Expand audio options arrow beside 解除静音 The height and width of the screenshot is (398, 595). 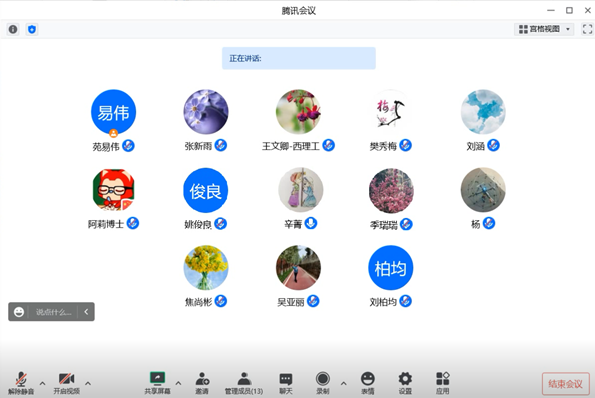(x=42, y=383)
